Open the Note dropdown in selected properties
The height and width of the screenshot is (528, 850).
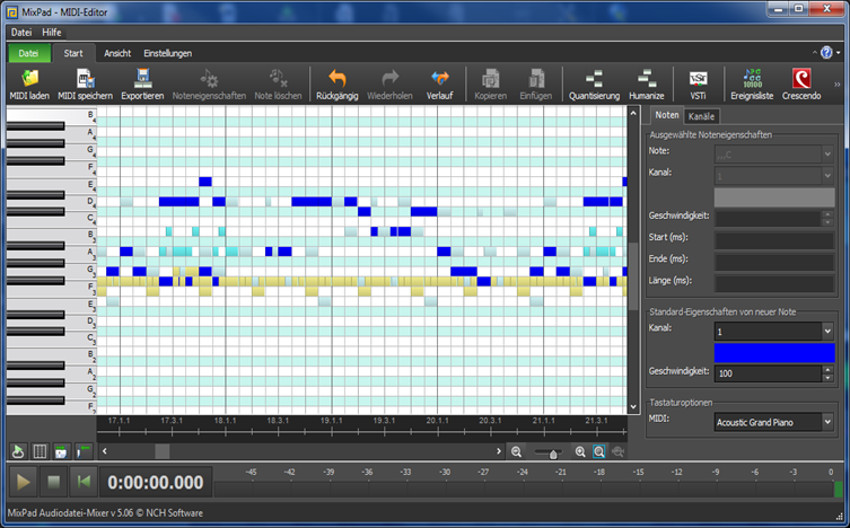[x=828, y=154]
